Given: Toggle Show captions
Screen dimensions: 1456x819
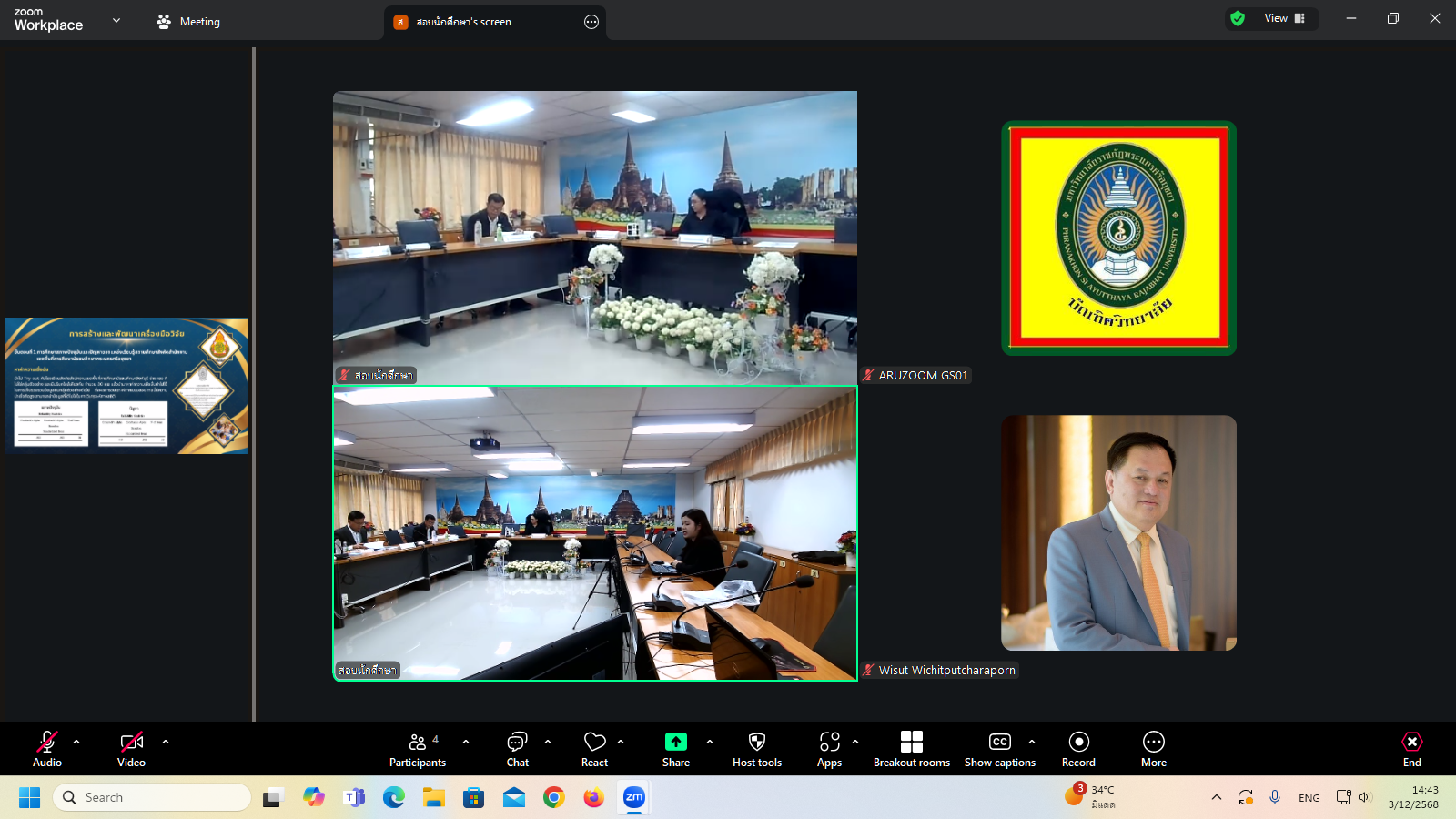Looking at the screenshot, I should (x=999, y=749).
